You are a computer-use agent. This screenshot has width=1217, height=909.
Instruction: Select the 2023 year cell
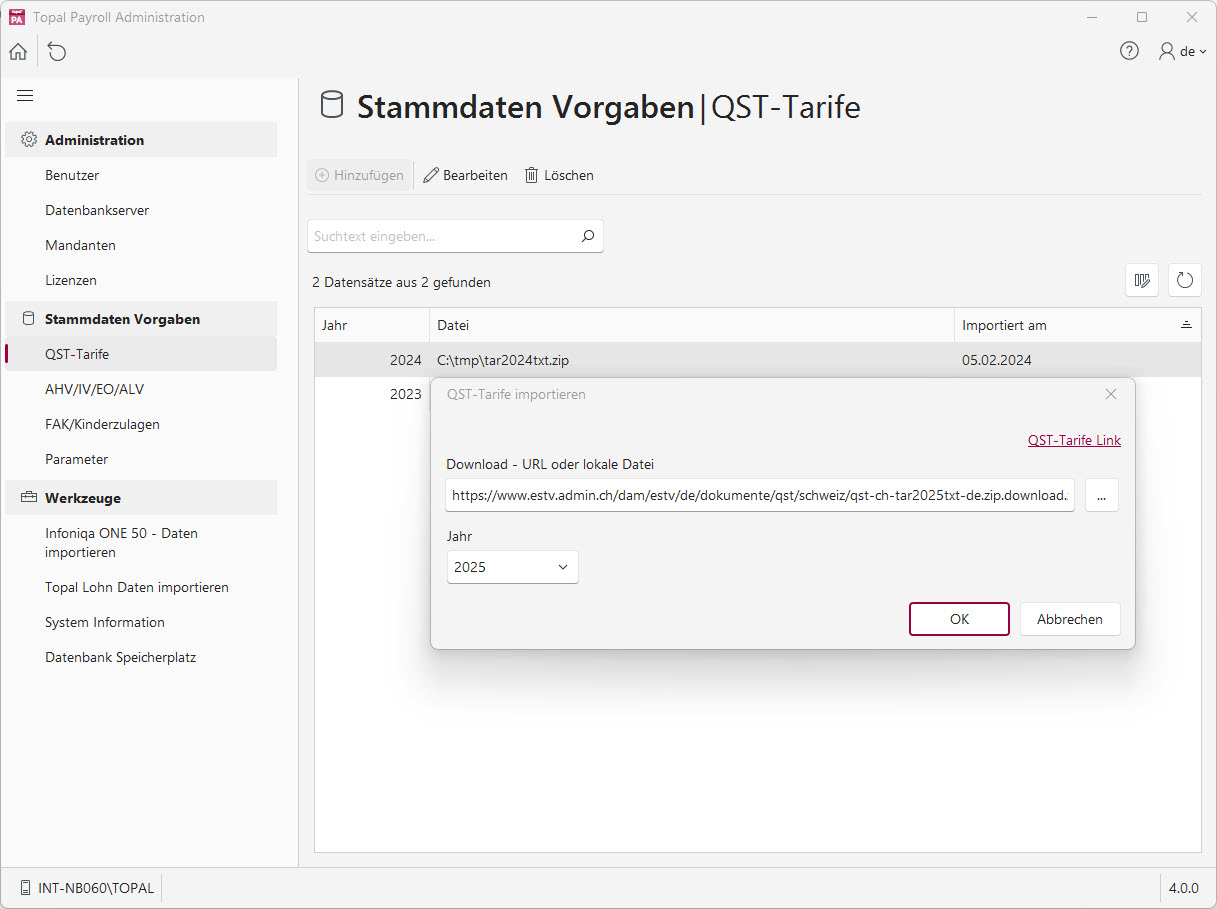tap(372, 394)
